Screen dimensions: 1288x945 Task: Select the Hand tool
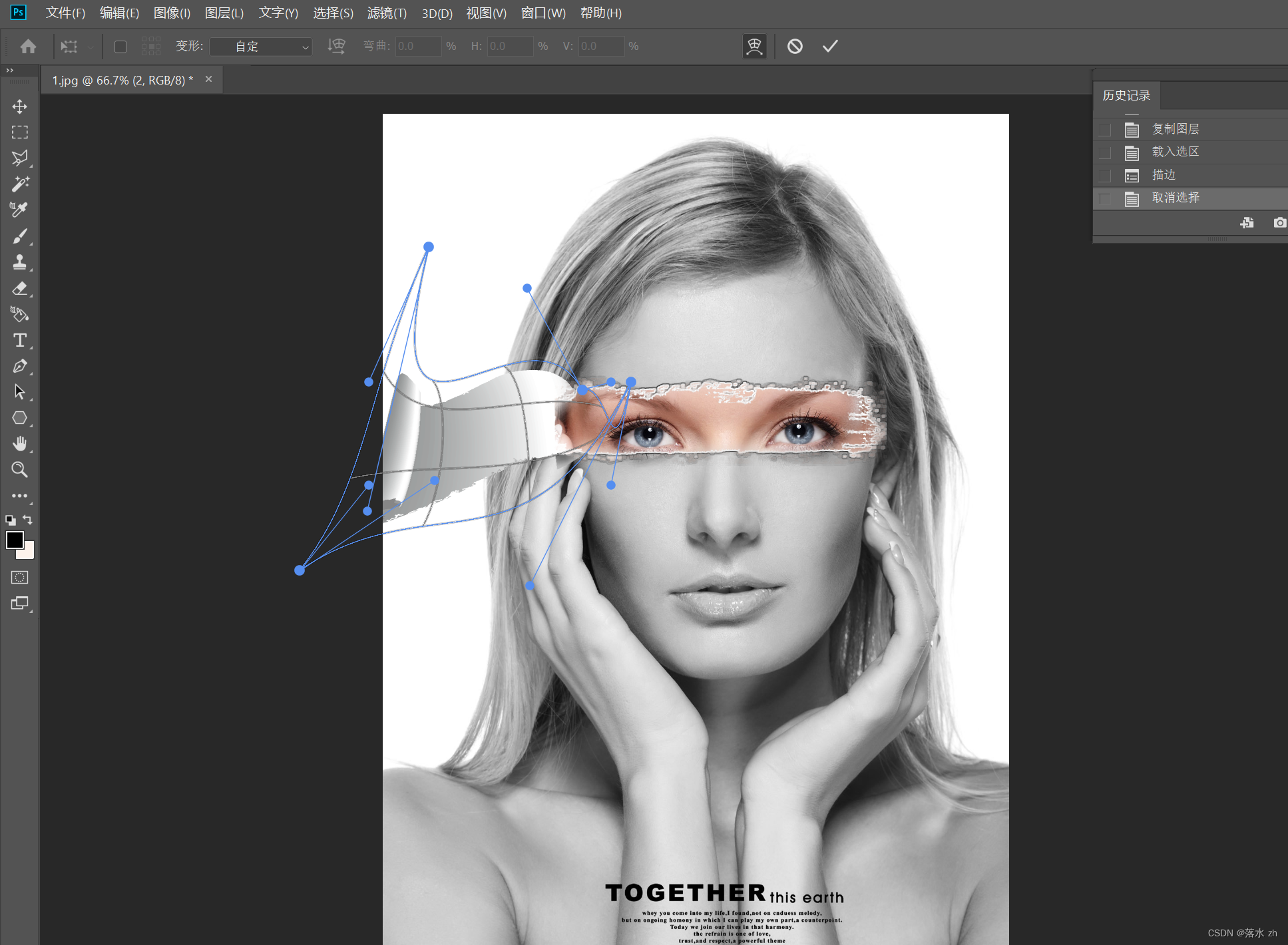click(19, 444)
